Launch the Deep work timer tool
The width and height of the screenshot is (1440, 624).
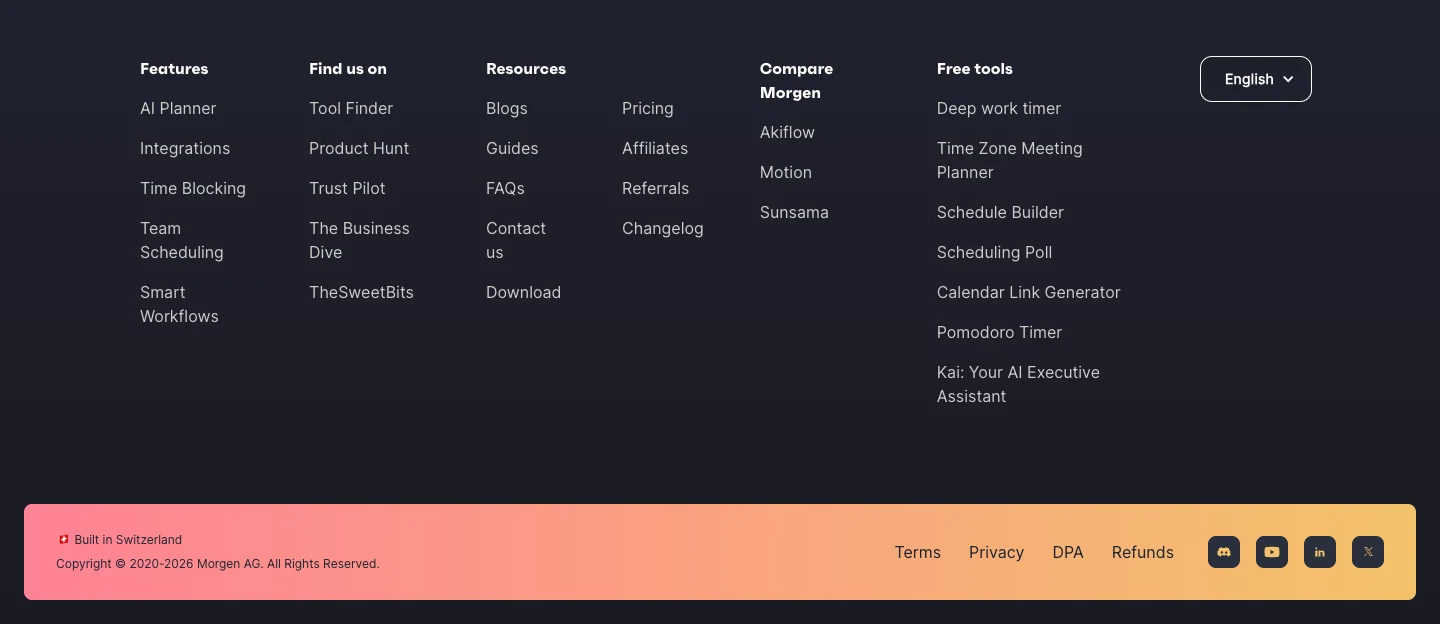[999, 108]
